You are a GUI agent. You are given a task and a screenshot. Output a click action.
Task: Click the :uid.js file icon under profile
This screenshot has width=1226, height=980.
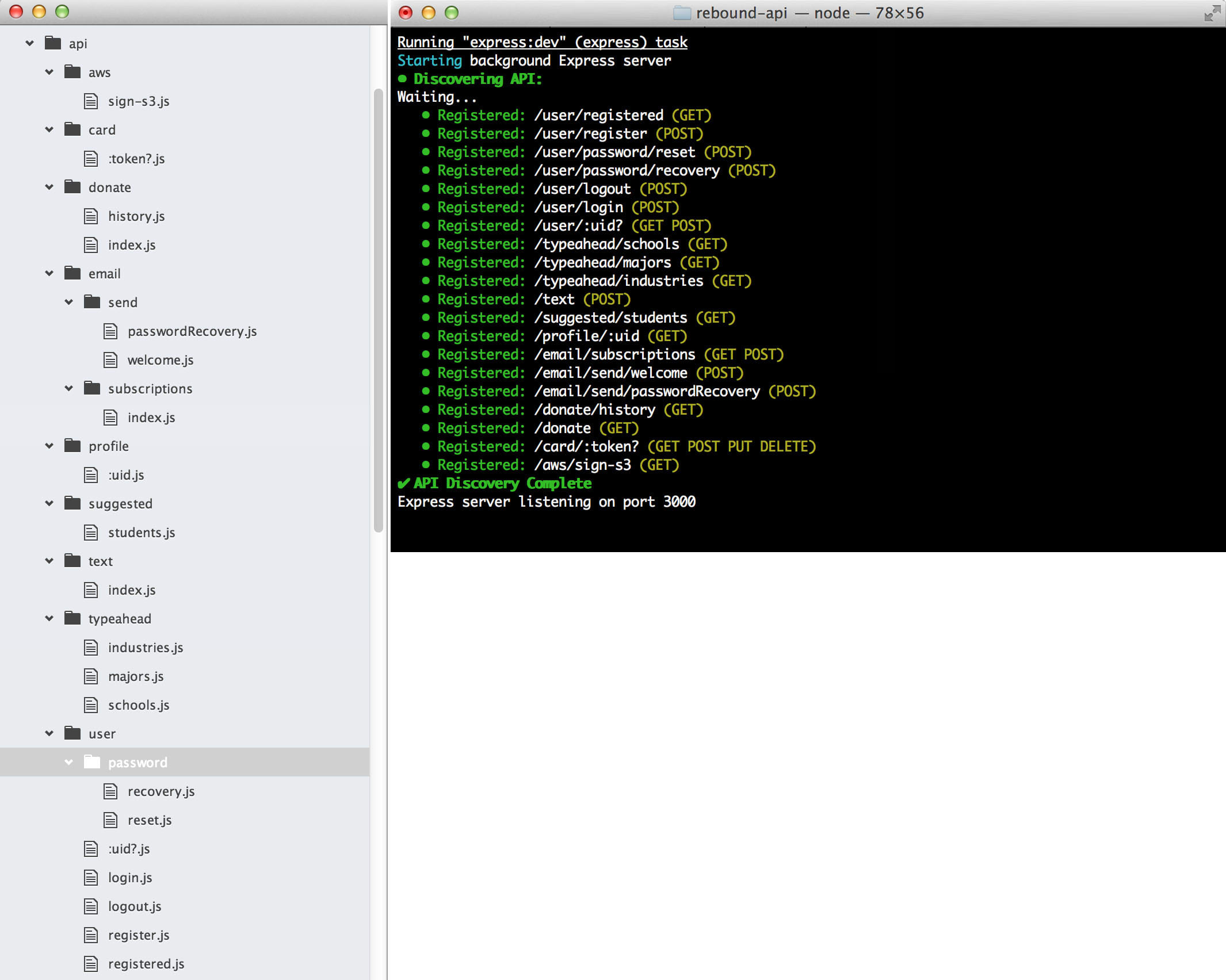[91, 475]
